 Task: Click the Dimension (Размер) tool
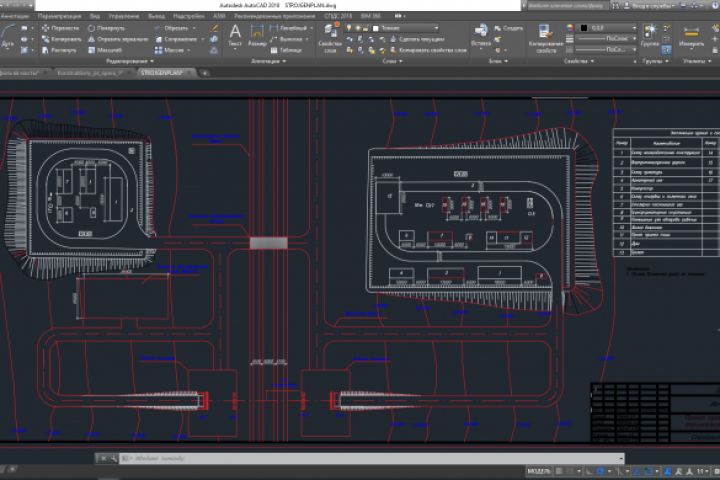point(257,33)
